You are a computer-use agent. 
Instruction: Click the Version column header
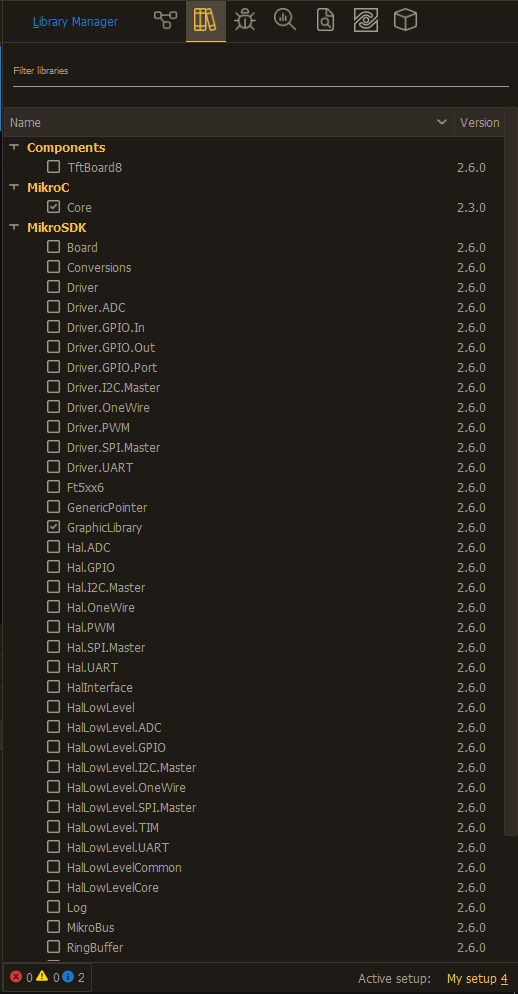point(479,122)
